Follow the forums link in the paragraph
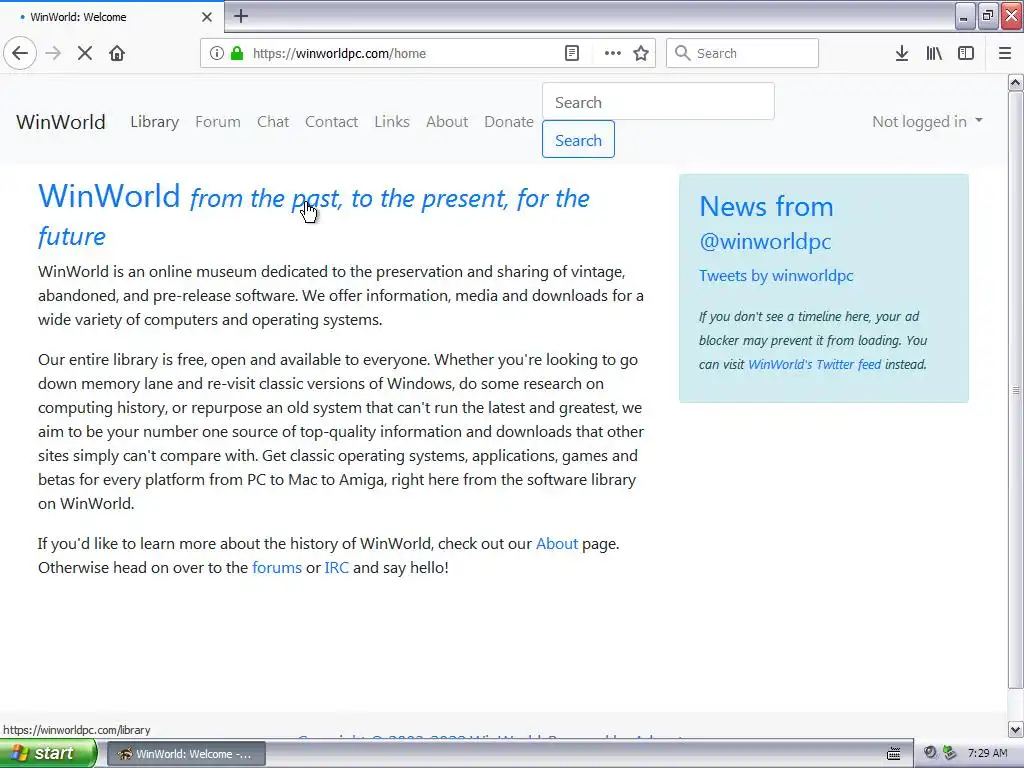This screenshot has width=1024, height=768. tap(277, 568)
